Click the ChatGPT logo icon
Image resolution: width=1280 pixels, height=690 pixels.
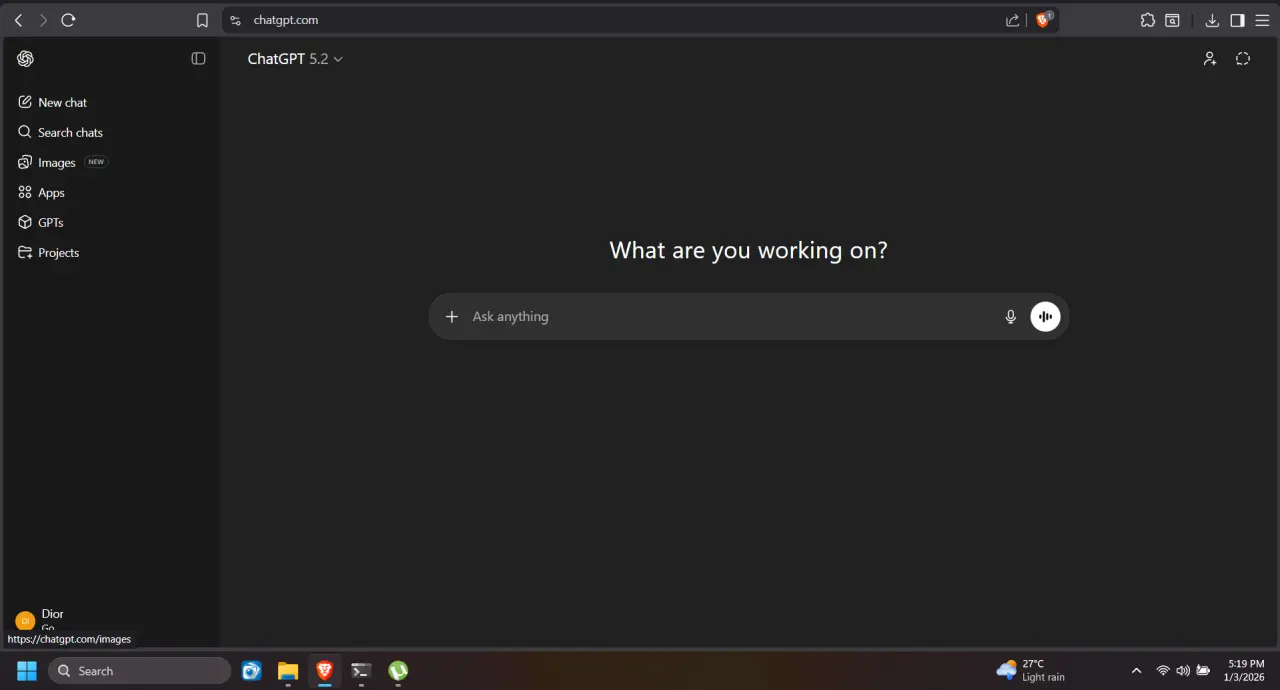25,59
